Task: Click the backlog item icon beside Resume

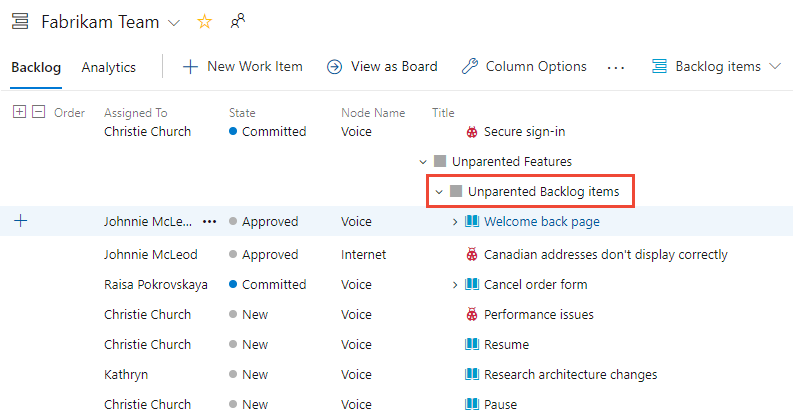Action: pos(472,345)
